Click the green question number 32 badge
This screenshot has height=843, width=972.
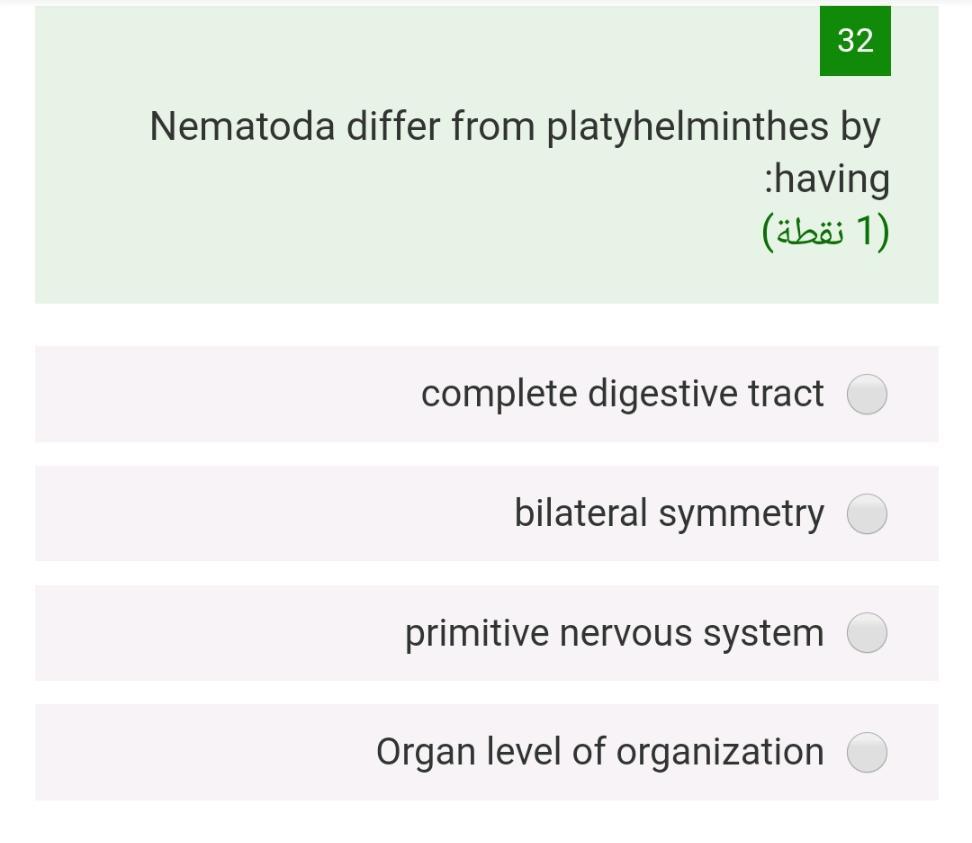[855, 41]
